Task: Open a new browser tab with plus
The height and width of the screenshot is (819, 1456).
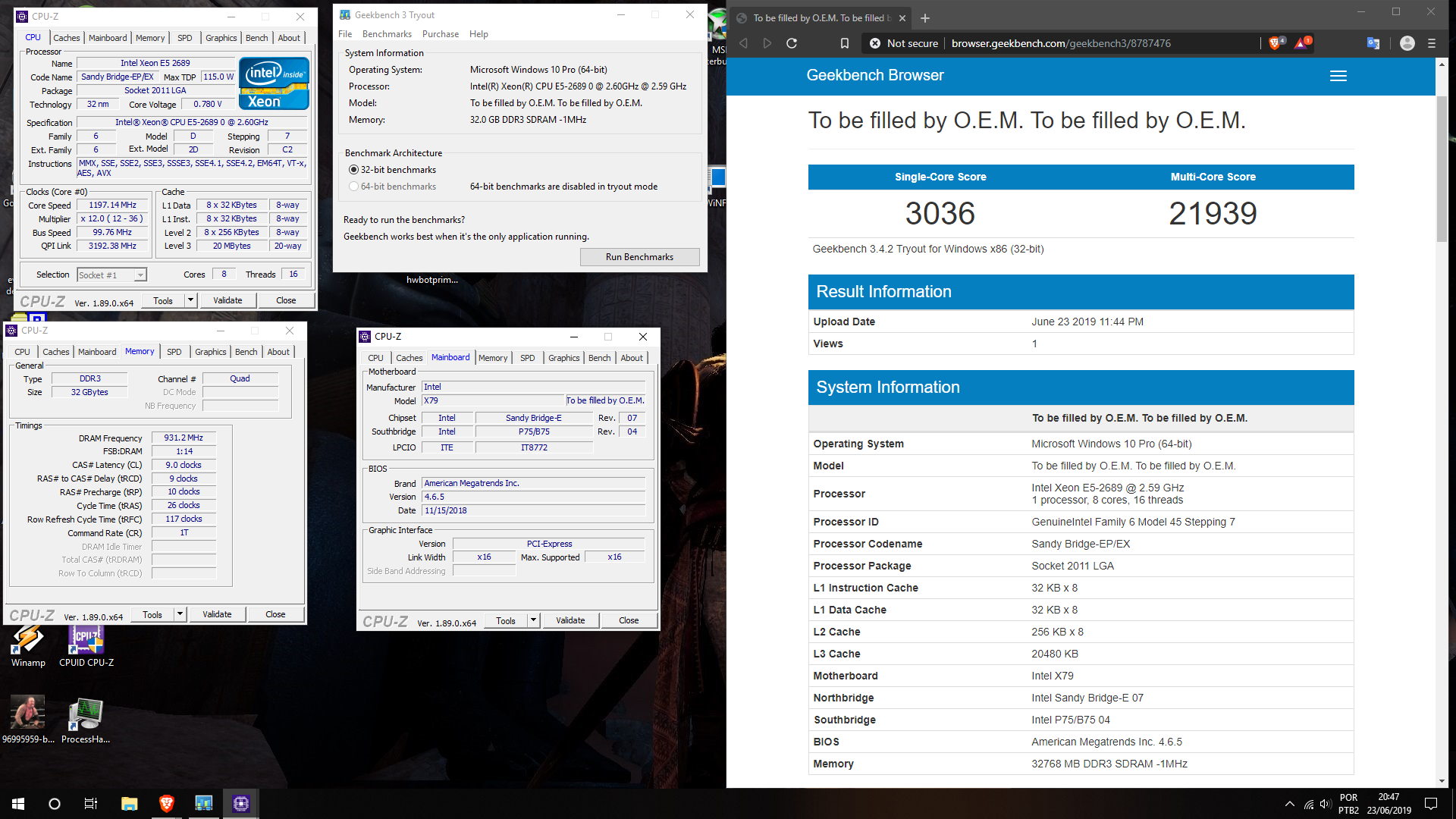Action: [925, 18]
